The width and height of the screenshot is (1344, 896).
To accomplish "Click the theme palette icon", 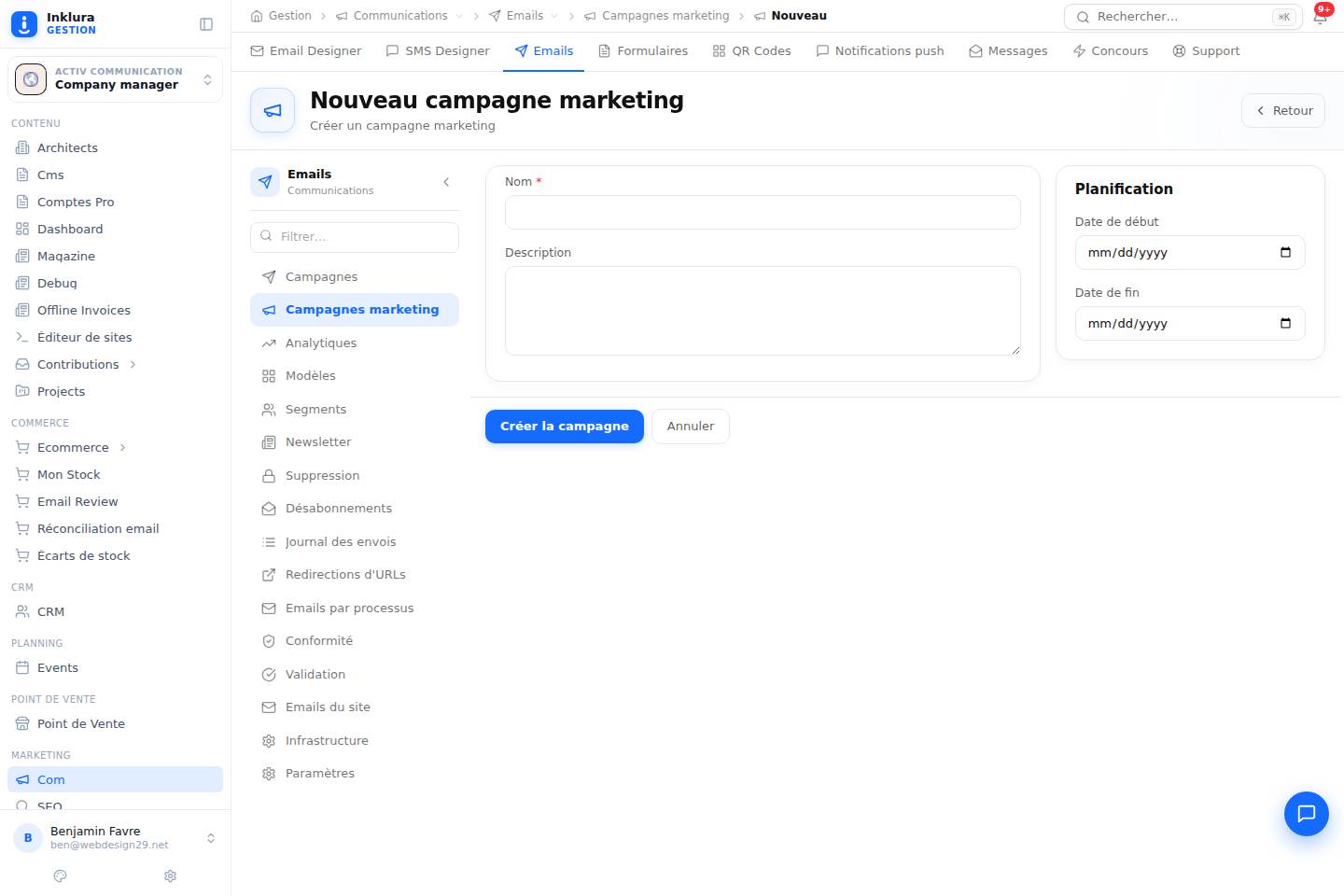I will (x=61, y=875).
